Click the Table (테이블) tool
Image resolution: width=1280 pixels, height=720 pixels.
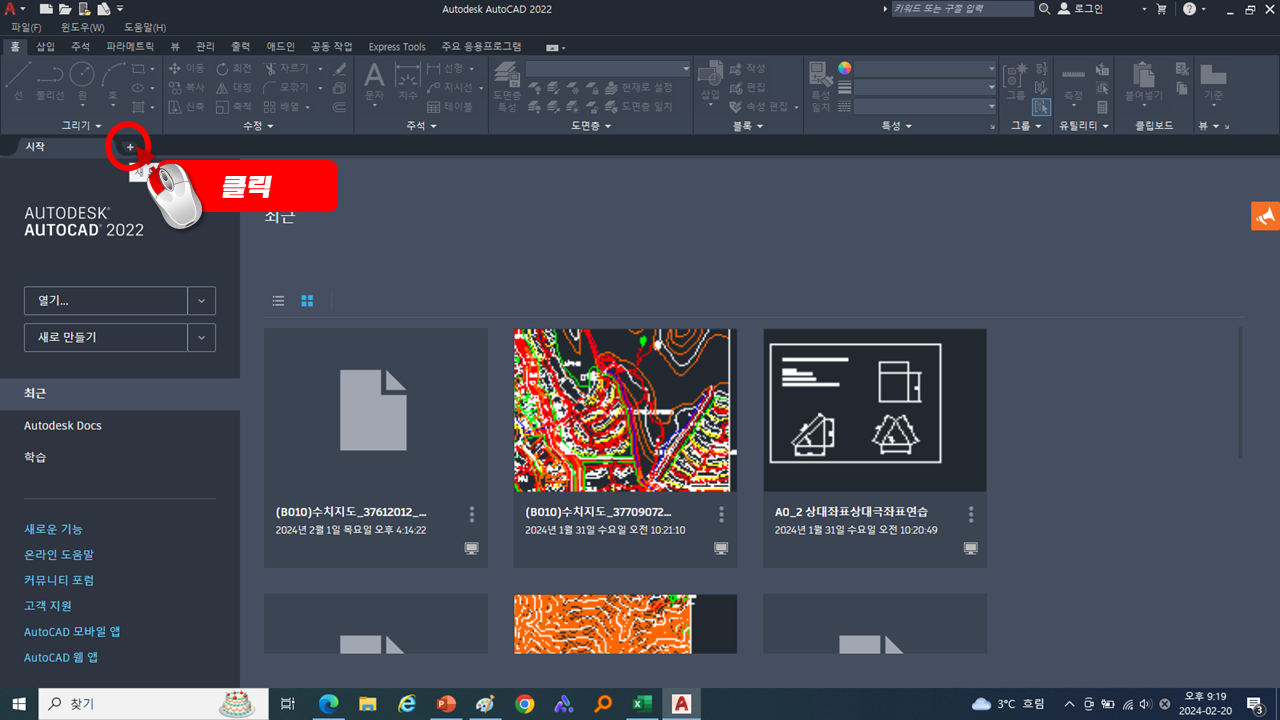(450, 107)
